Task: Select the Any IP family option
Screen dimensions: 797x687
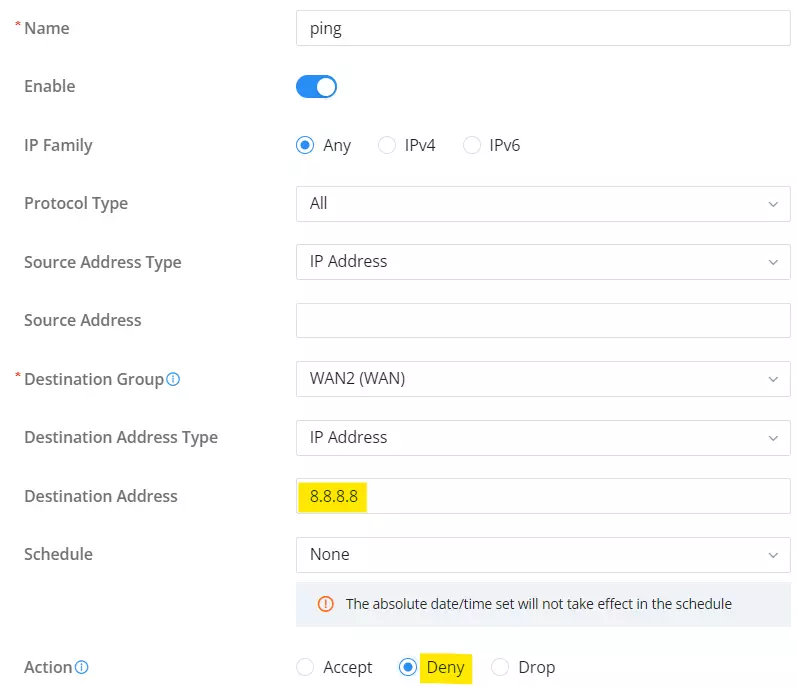Action: tap(305, 145)
